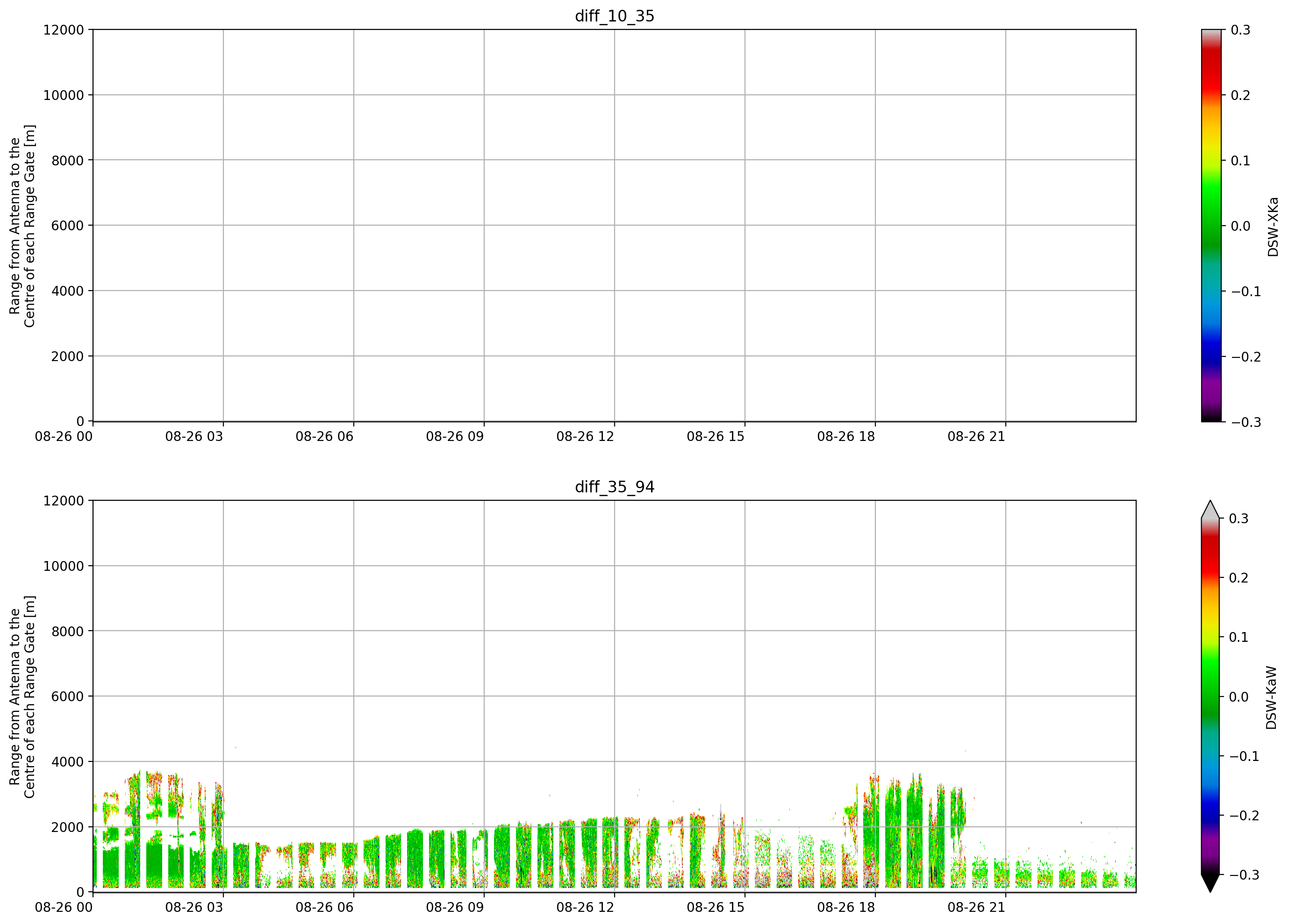Click the 12000 y-tick on diff_35_94 plot
Viewport: 1289px width, 924px height.
point(64,500)
